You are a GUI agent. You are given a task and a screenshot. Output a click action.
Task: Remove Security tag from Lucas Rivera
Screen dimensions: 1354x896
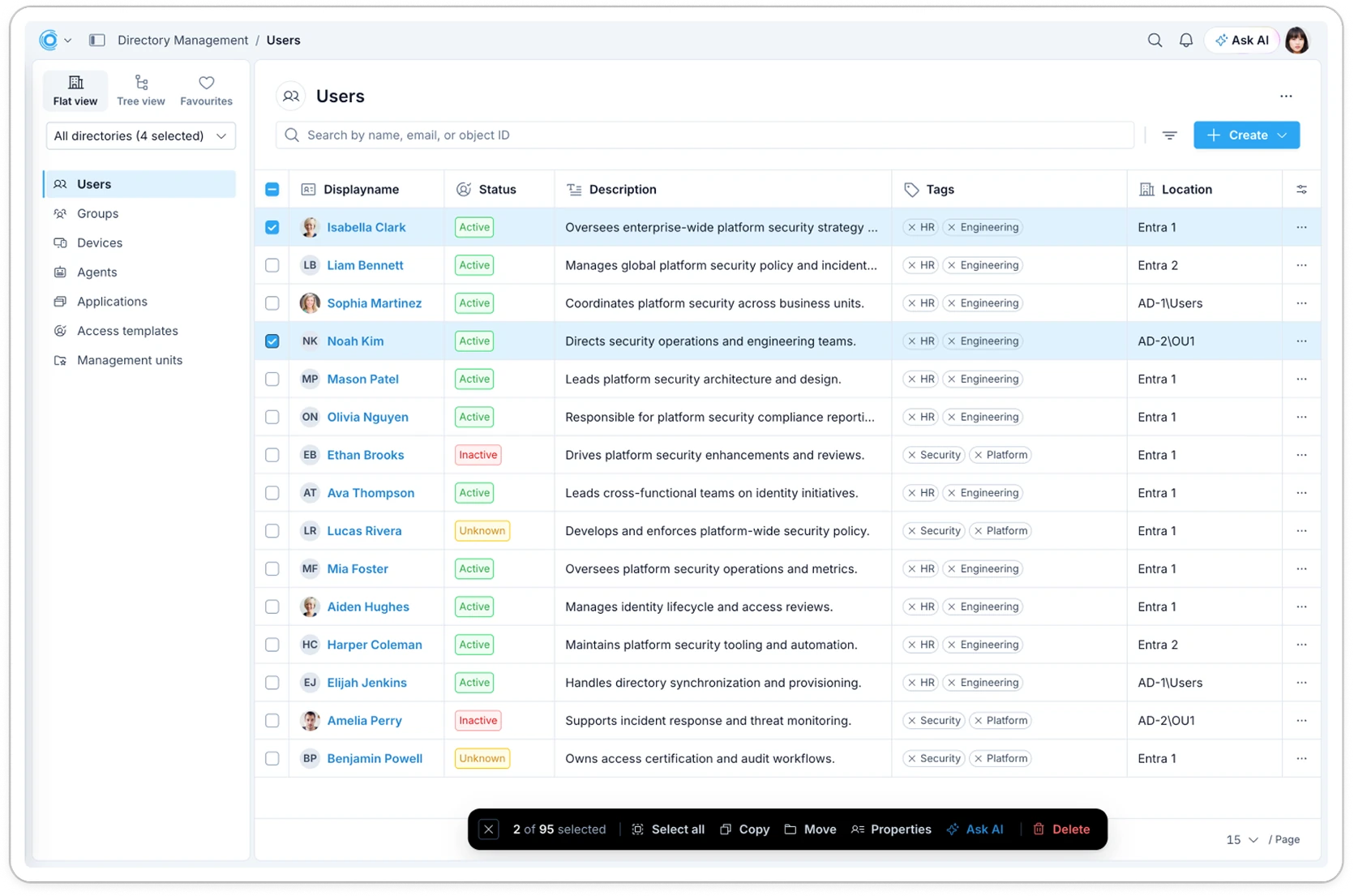(x=912, y=531)
